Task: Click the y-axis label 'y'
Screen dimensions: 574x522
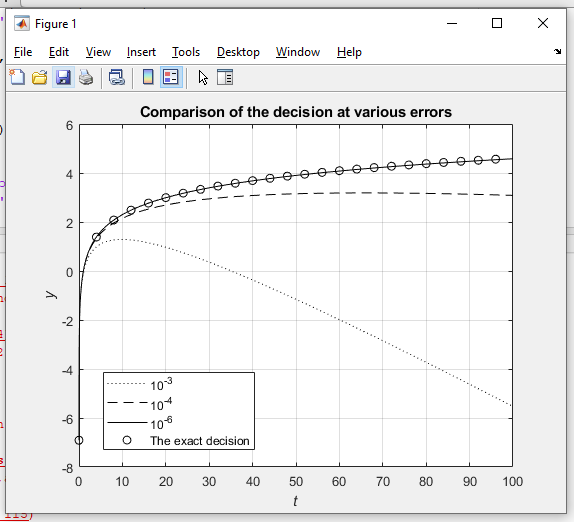Action: point(51,295)
